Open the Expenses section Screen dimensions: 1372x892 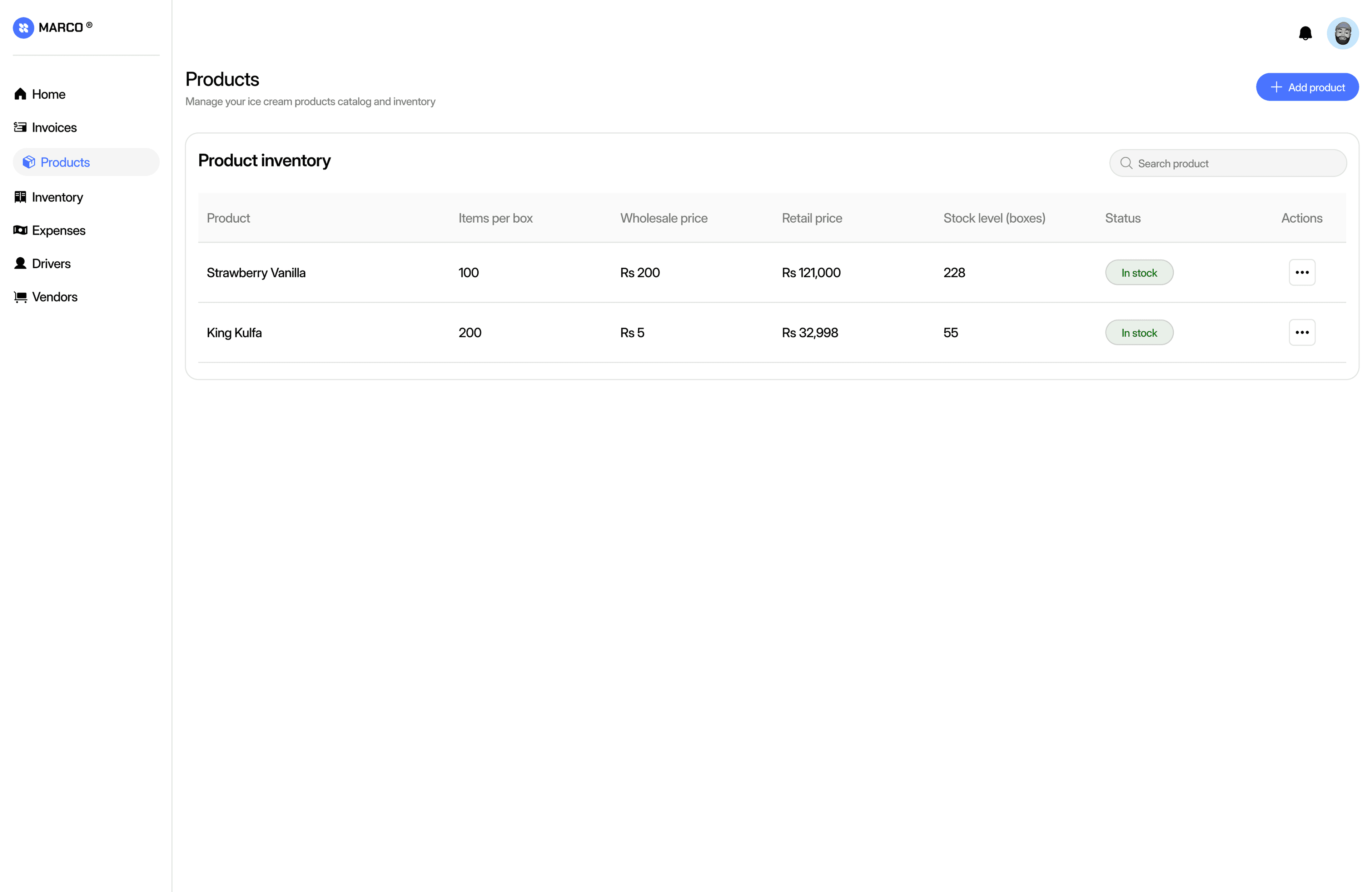[x=58, y=230]
